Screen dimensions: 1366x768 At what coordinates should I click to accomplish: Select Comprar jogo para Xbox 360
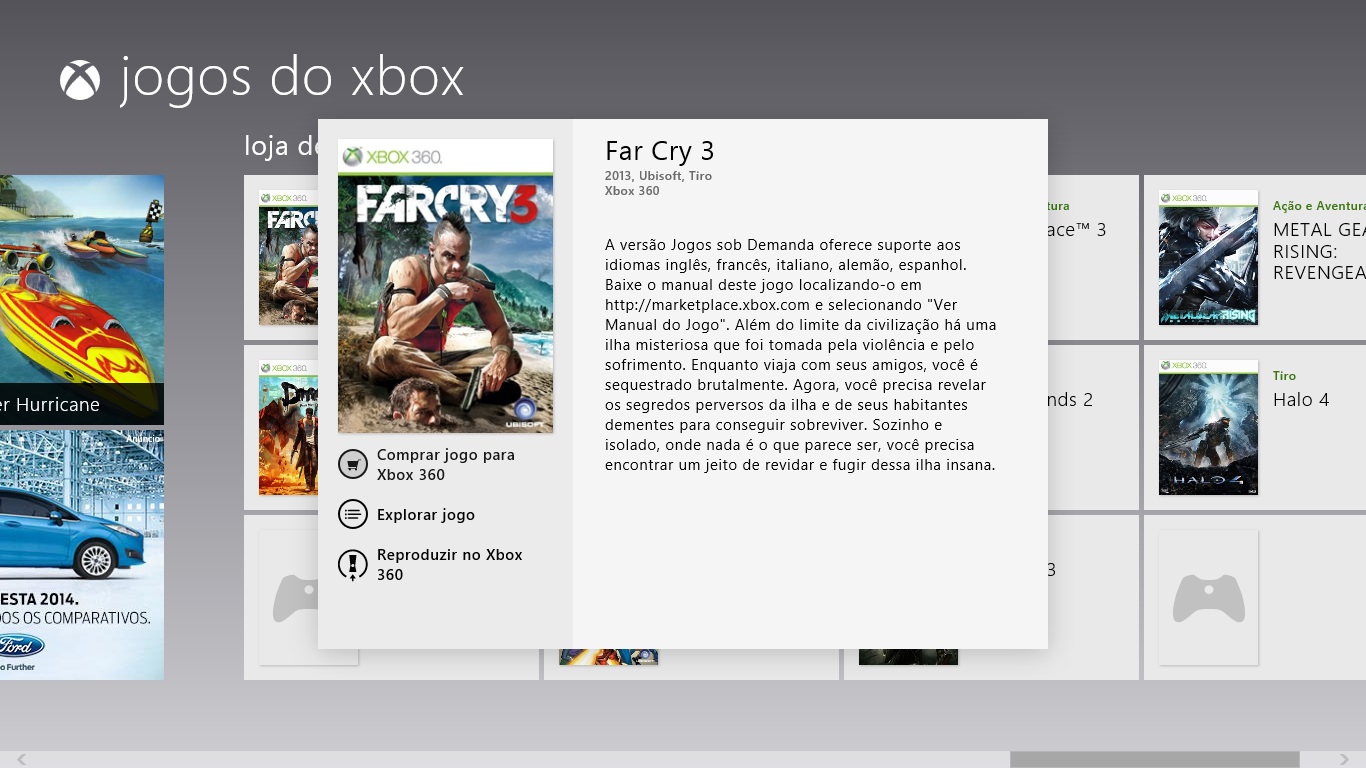pos(445,465)
